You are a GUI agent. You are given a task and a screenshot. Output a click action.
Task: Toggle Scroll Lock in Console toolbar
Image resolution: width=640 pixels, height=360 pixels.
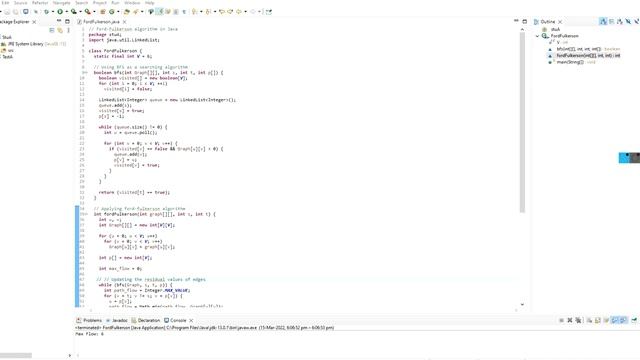598,320
